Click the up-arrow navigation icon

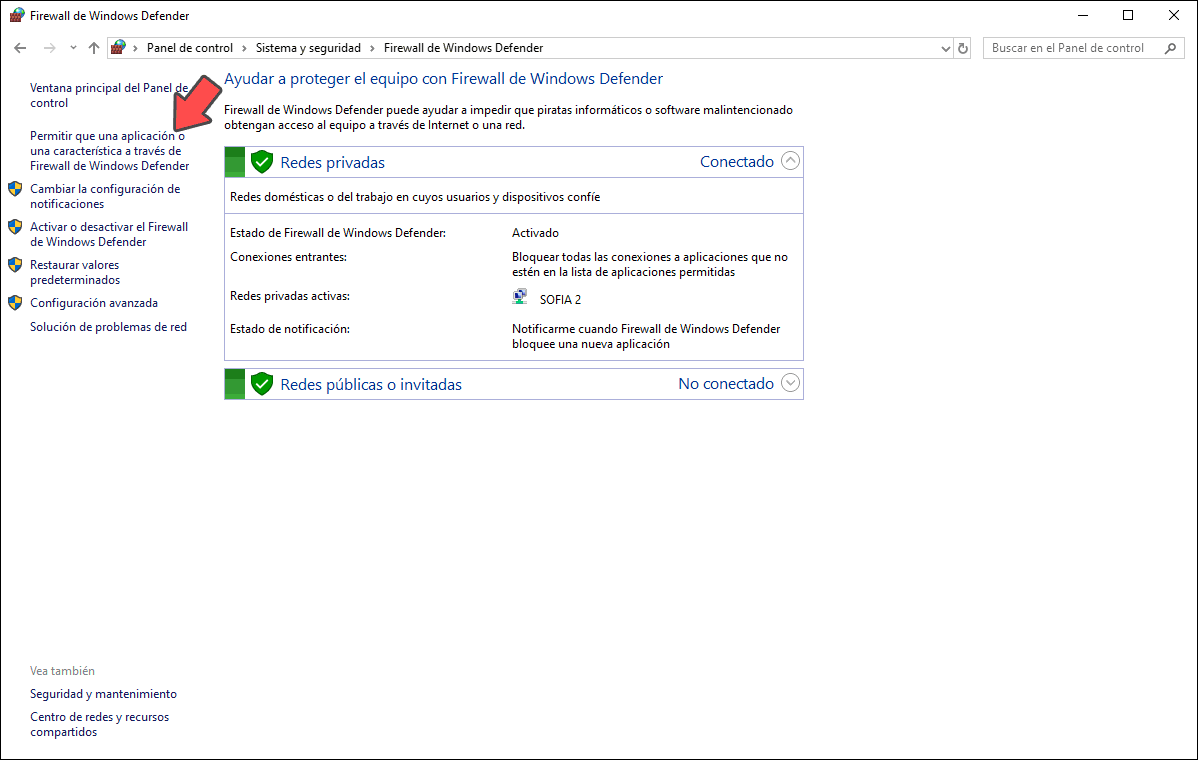coord(93,47)
